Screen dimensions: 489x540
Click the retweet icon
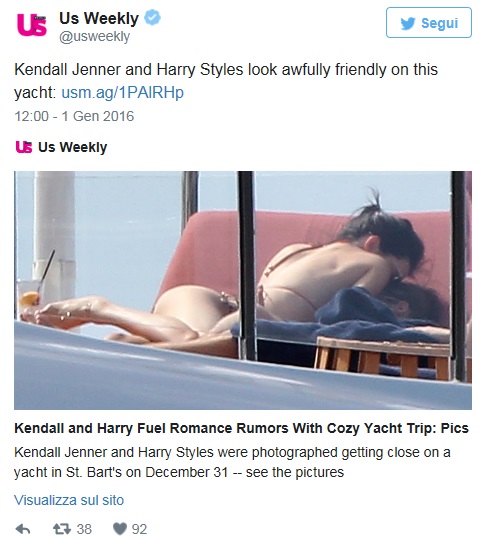point(62,529)
